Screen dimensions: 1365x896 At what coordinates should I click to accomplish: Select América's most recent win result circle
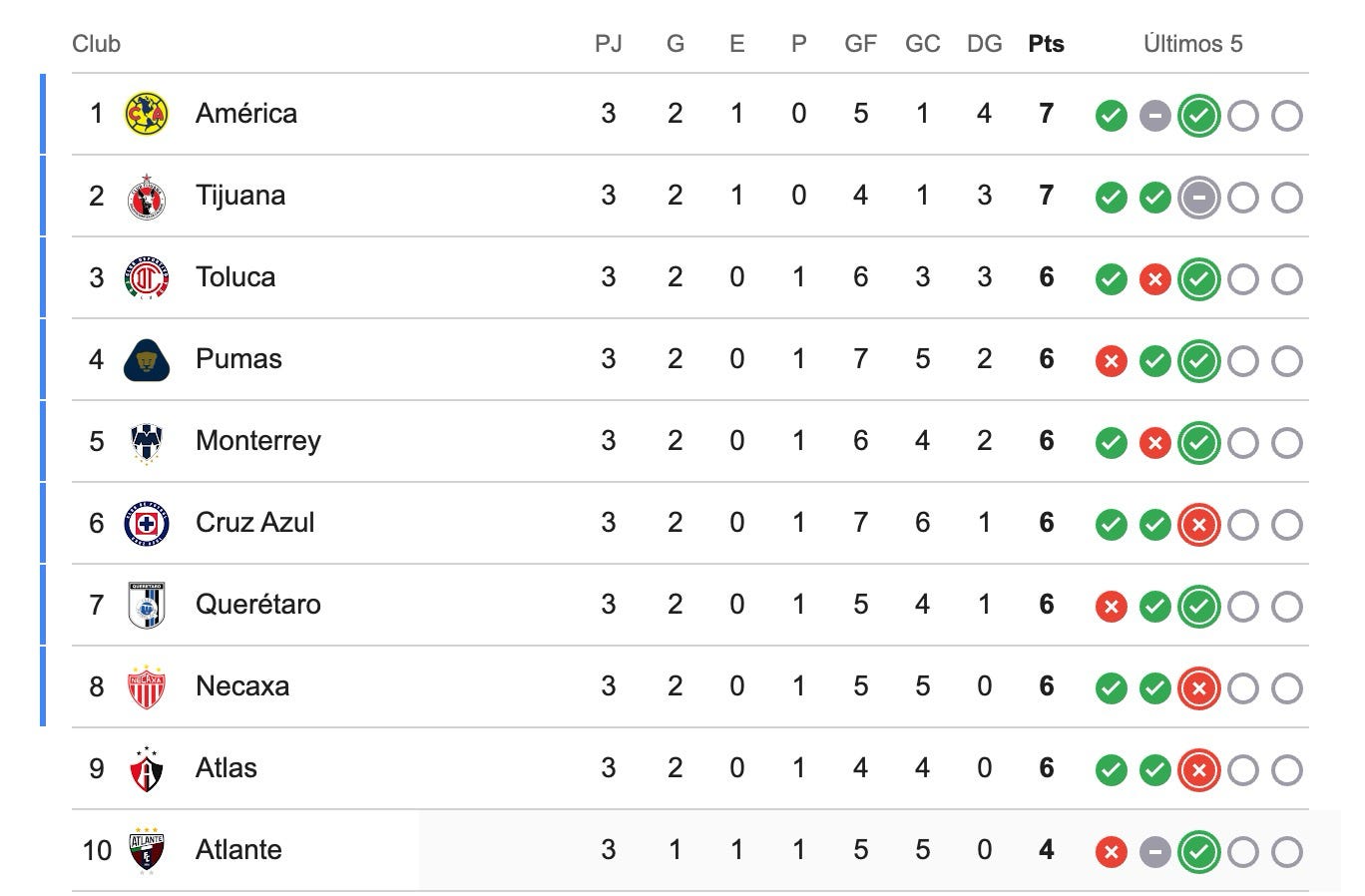click(1198, 116)
